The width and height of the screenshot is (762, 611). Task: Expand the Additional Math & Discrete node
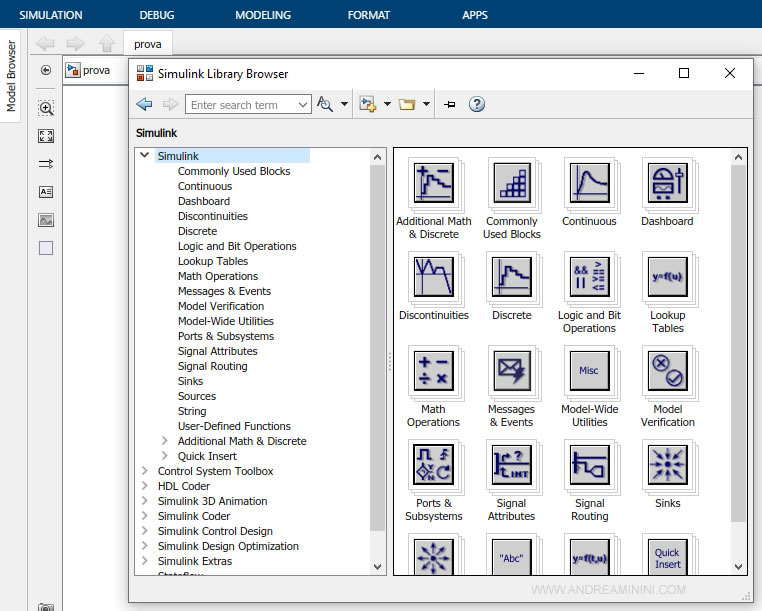pyautogui.click(x=165, y=441)
